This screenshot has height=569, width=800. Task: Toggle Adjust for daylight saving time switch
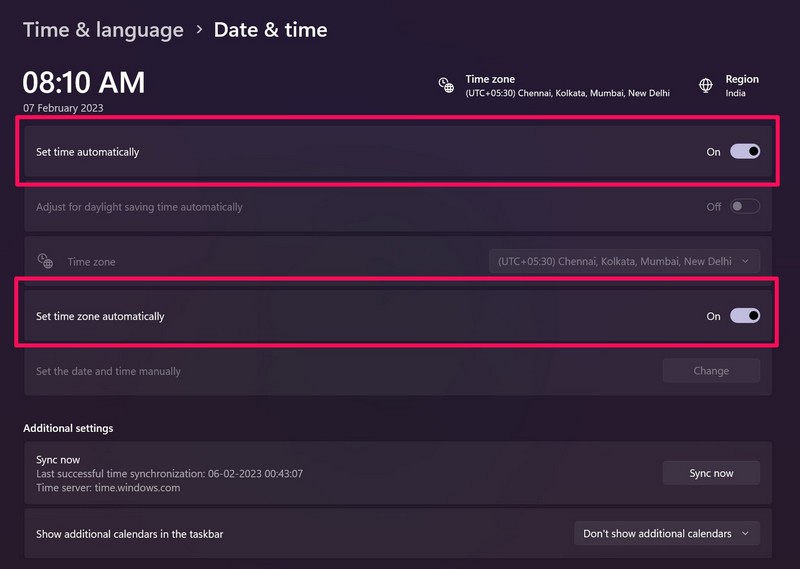(x=745, y=207)
